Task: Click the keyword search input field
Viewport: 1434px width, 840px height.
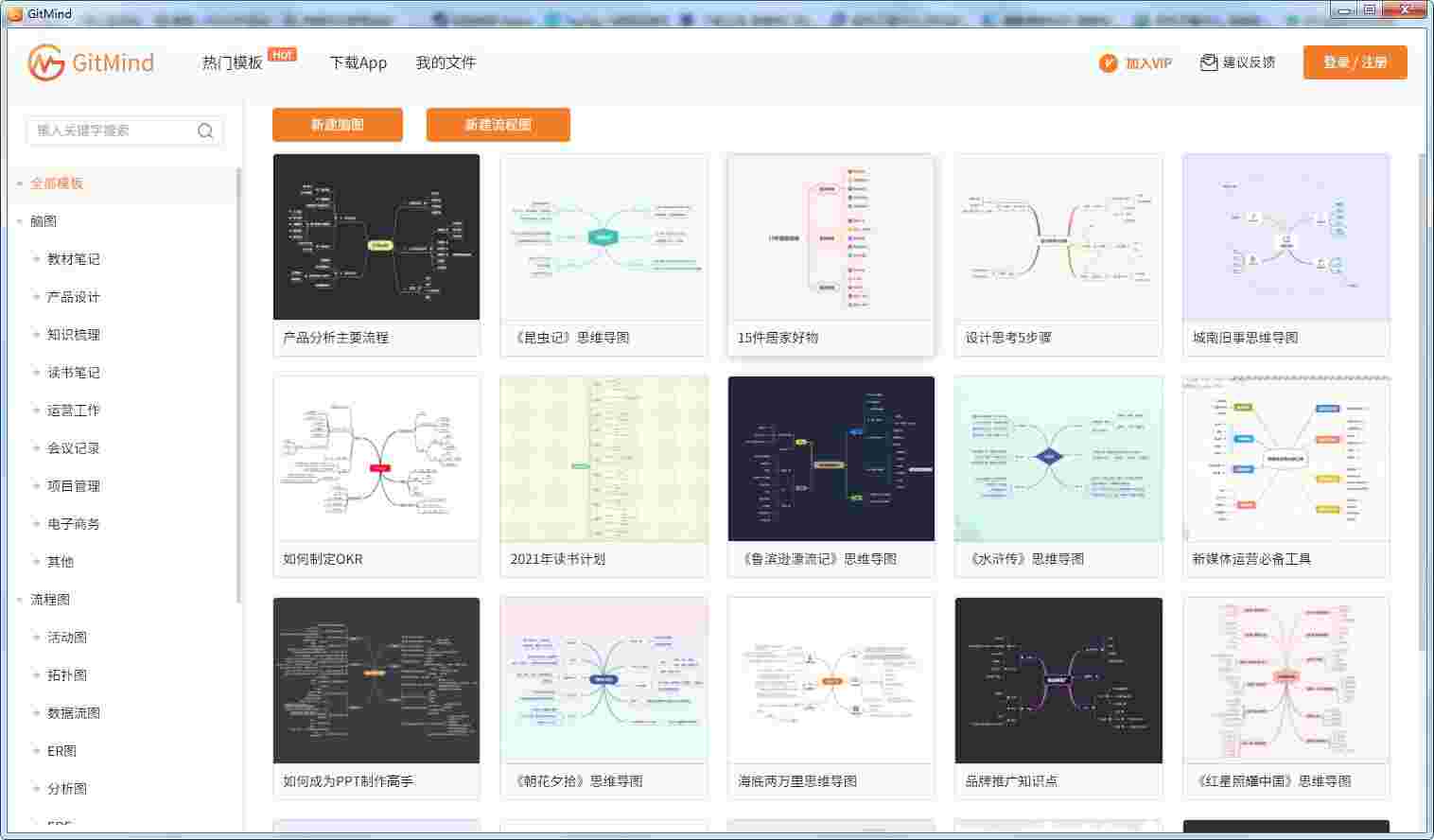Action: tap(109, 131)
